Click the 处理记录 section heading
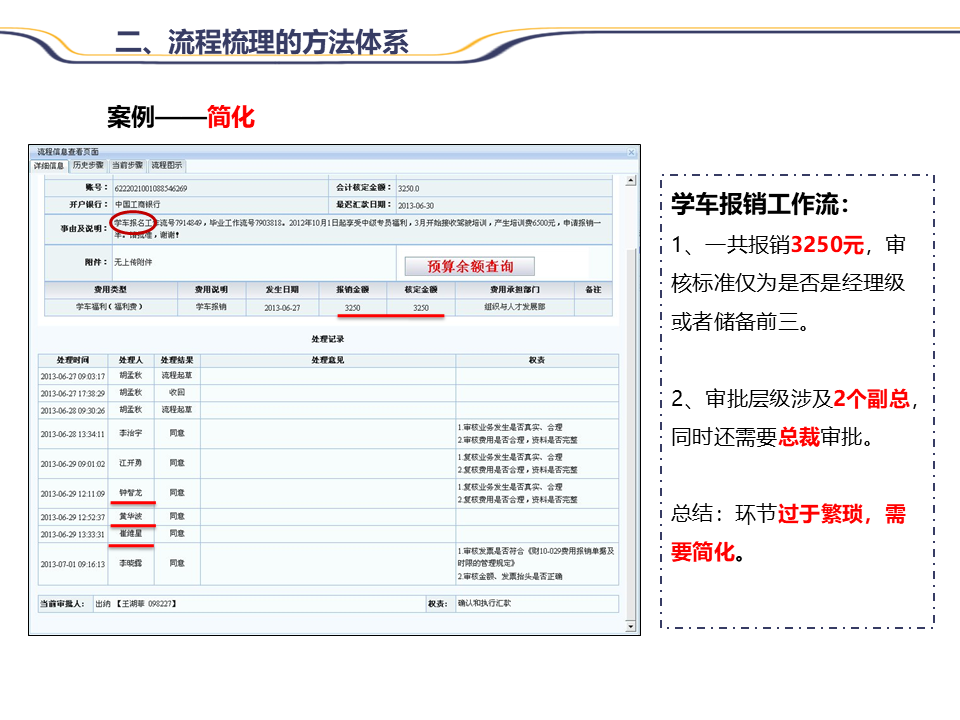This screenshot has width=960, height=720. click(328, 339)
